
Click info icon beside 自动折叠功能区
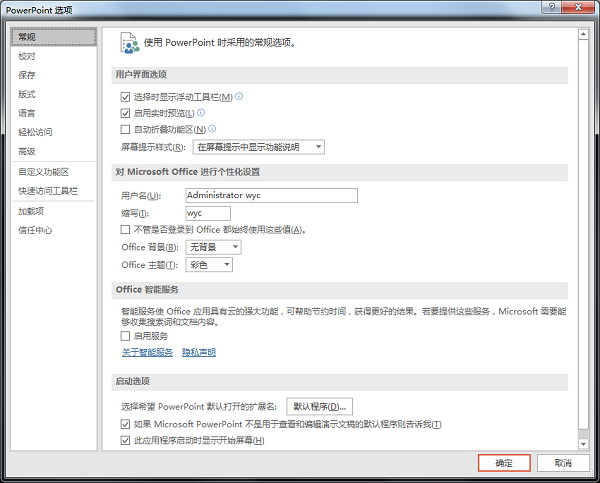212,129
